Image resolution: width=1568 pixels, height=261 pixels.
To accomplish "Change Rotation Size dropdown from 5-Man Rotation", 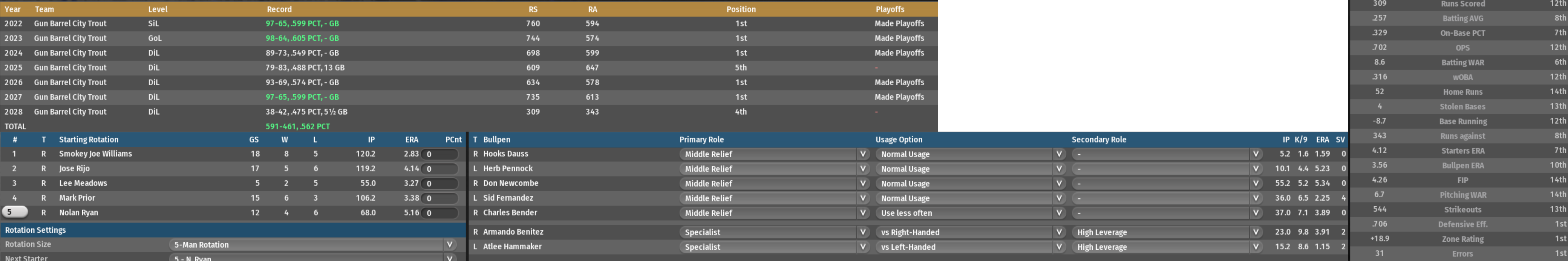I will [312, 244].
